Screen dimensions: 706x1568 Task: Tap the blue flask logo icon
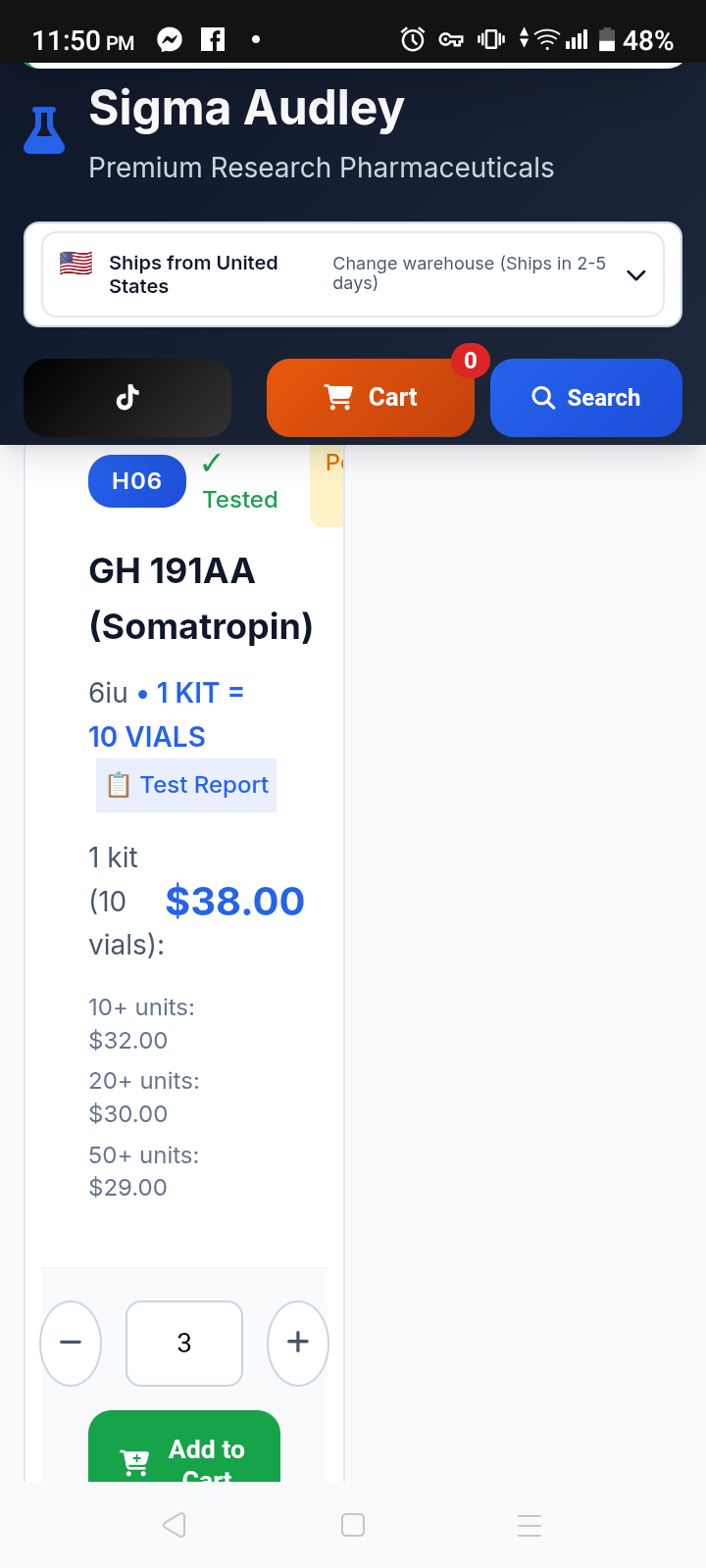(44, 130)
